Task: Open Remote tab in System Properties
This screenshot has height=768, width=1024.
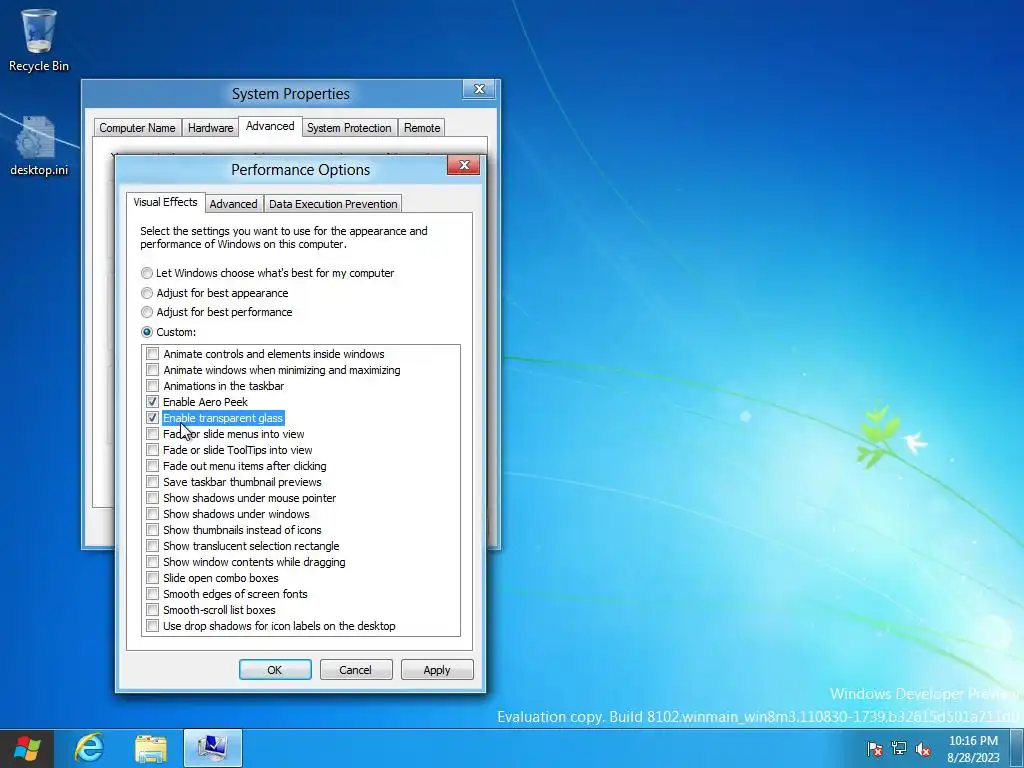Action: (422, 128)
